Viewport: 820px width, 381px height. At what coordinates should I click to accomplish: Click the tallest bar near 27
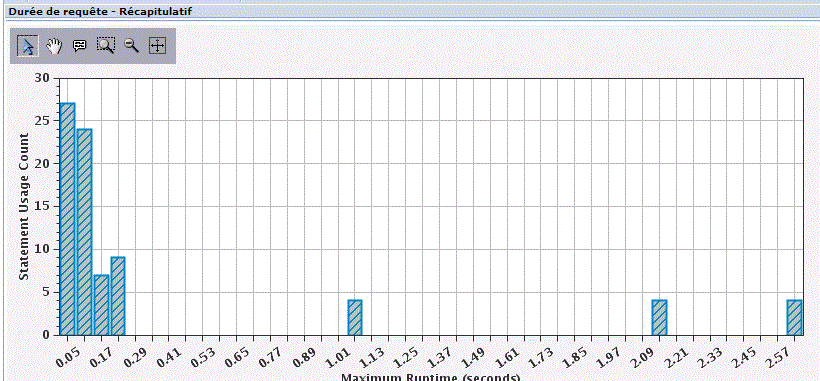point(67,219)
